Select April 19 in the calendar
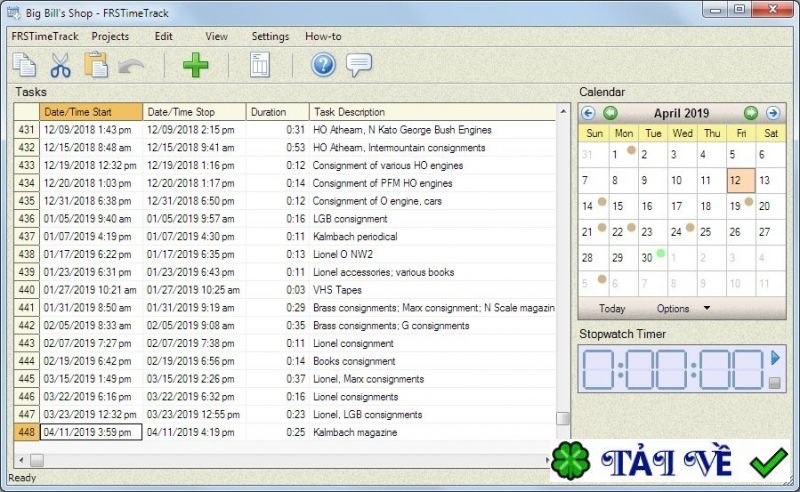The height and width of the screenshot is (492, 800). [741, 206]
